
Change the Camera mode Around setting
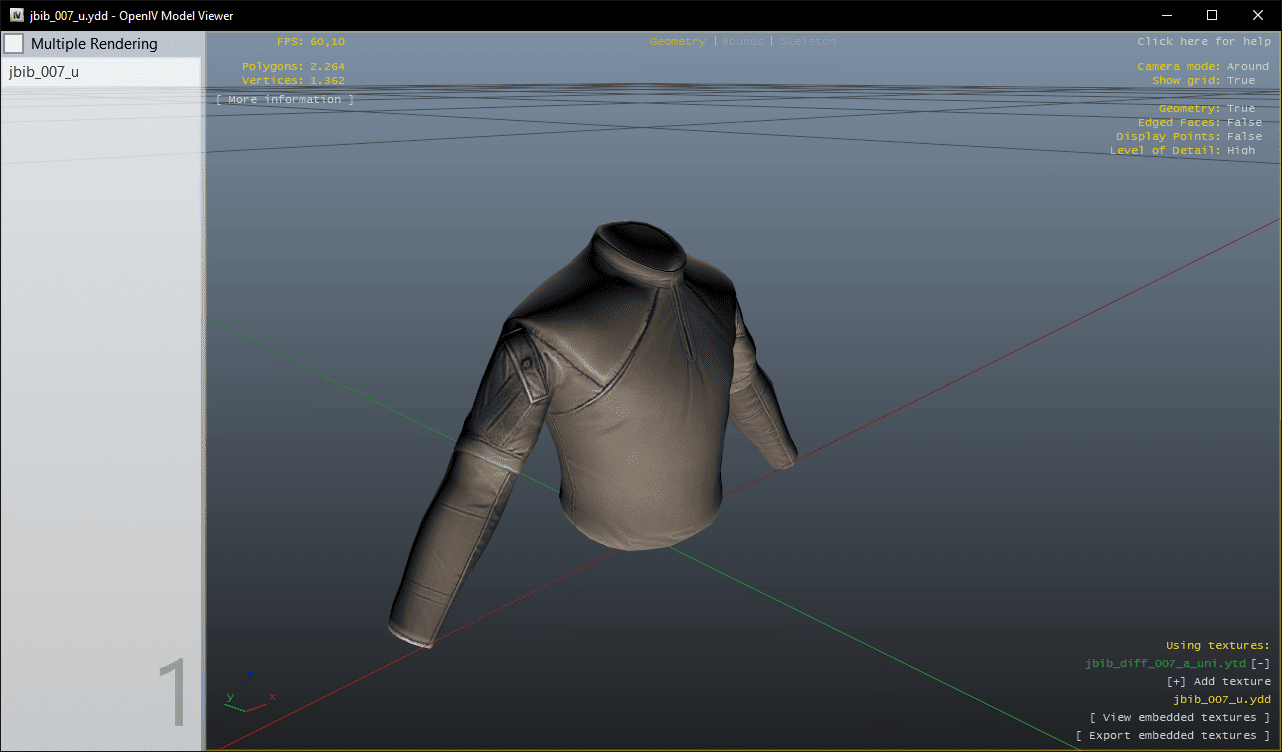pos(1247,67)
